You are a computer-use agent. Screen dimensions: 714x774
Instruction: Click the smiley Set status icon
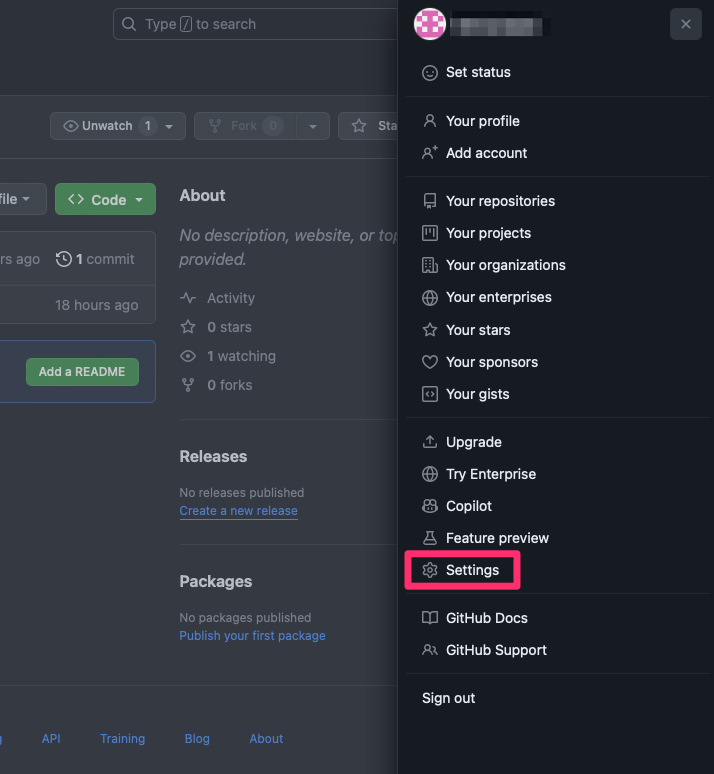[x=430, y=73]
